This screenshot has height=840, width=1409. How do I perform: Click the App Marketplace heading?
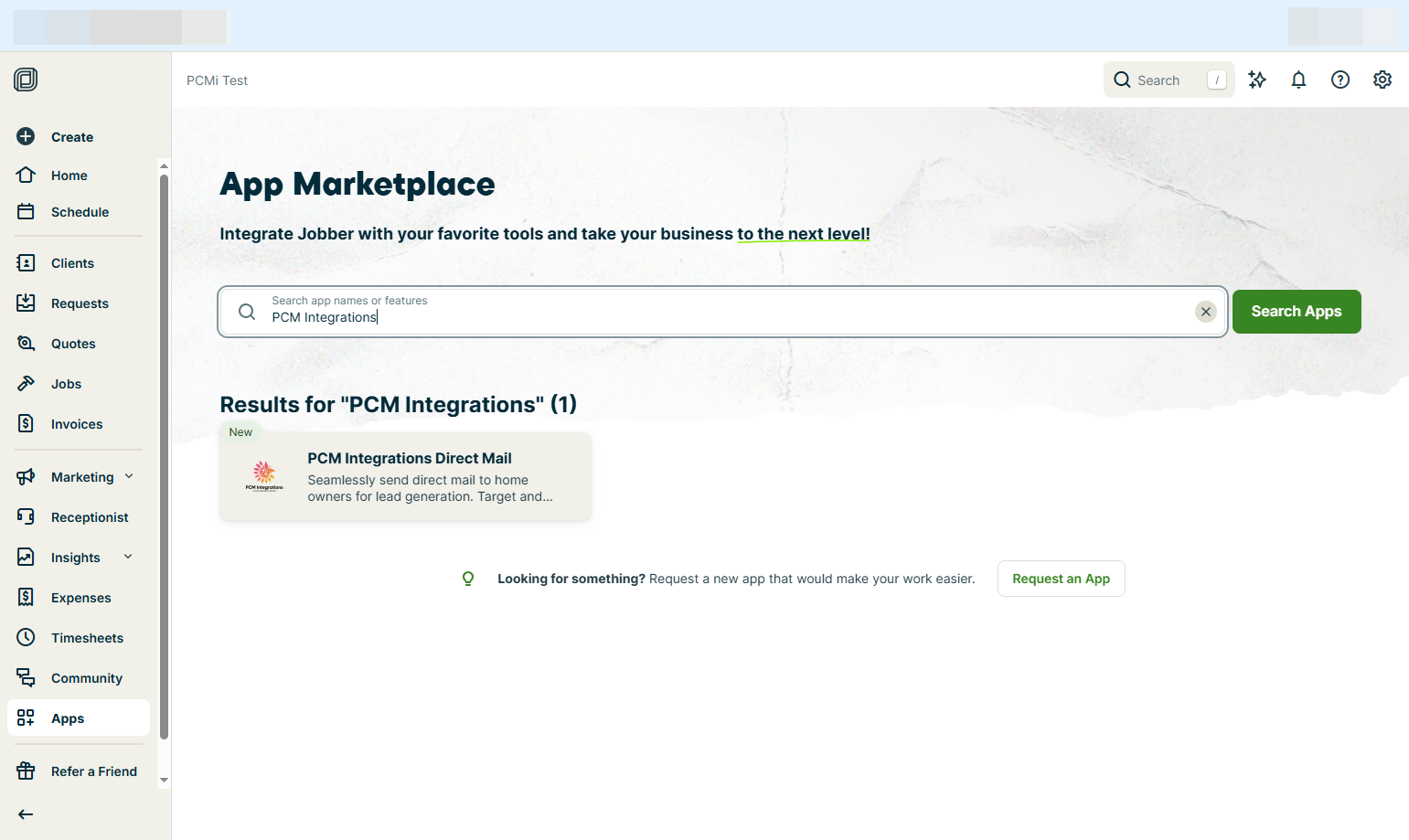358,184
